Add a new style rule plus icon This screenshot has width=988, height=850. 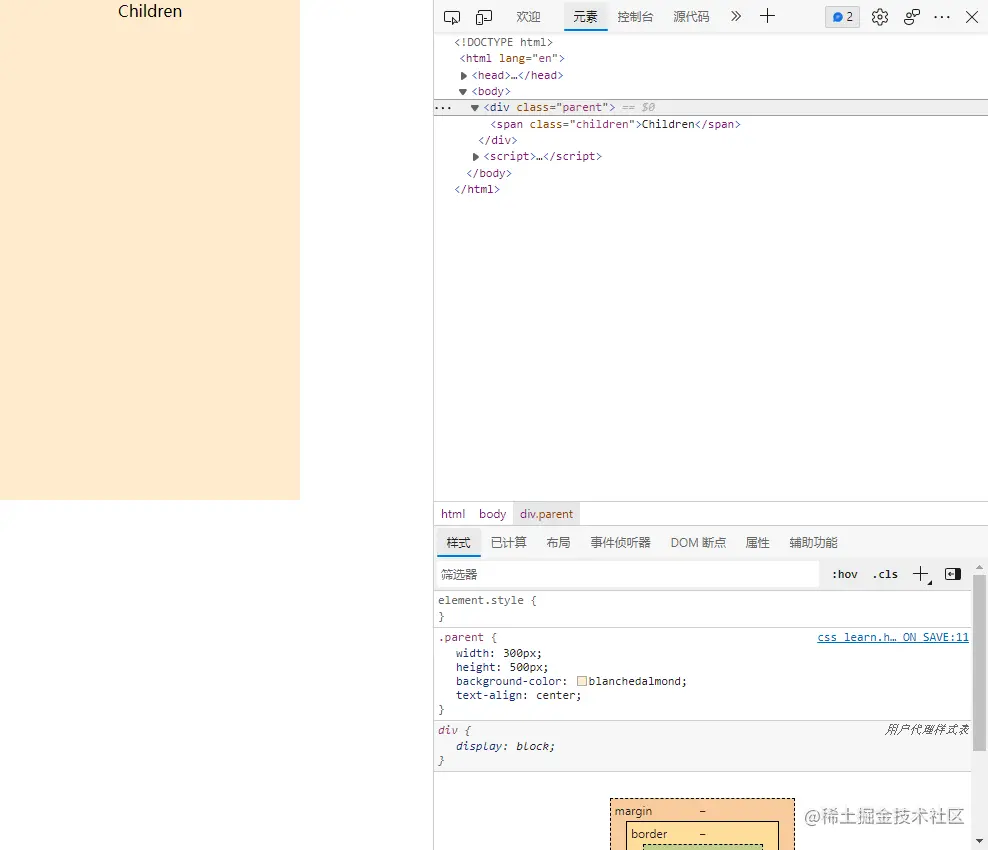click(x=921, y=574)
